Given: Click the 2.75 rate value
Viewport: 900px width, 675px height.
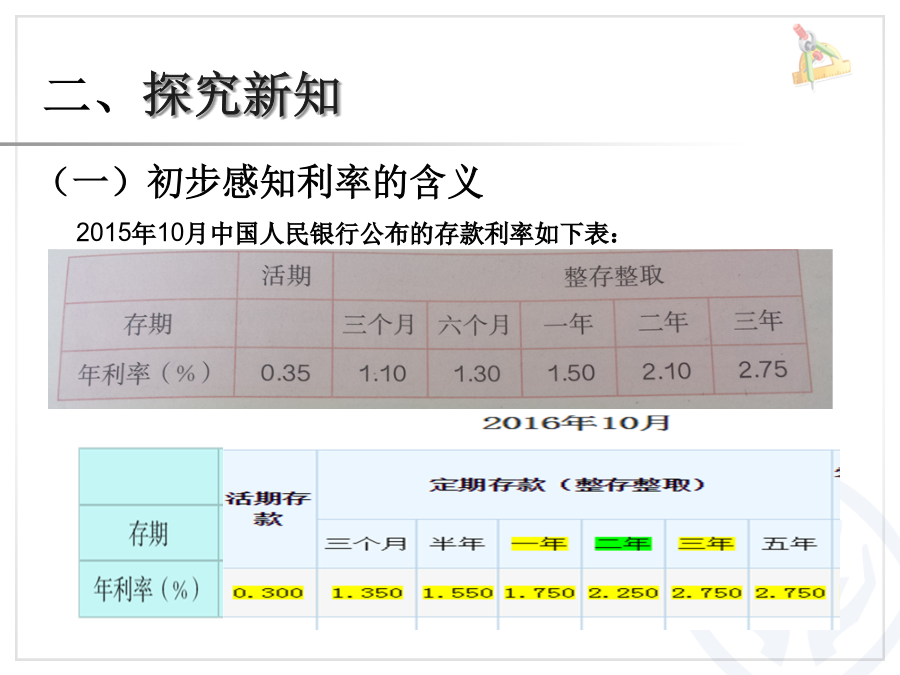Looking at the screenshot, I should point(763,369).
